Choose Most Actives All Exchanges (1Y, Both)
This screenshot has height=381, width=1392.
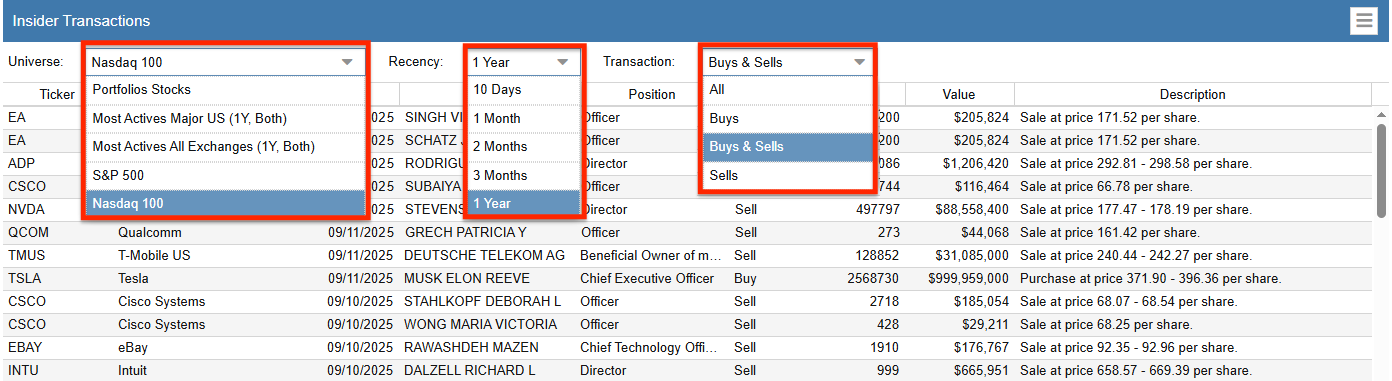pos(226,146)
